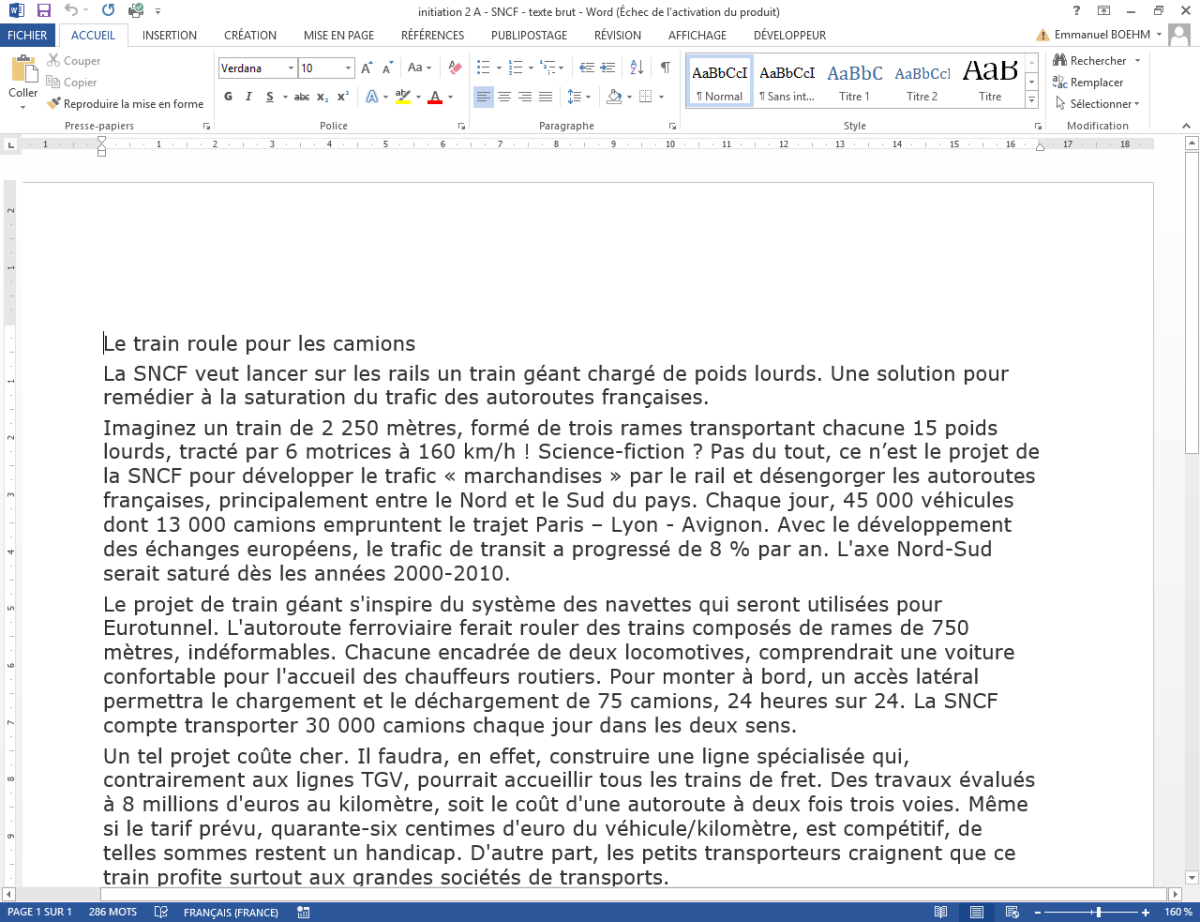Switch to the MISE EN PAGE tab
This screenshot has width=1200, height=922.
tap(338, 35)
